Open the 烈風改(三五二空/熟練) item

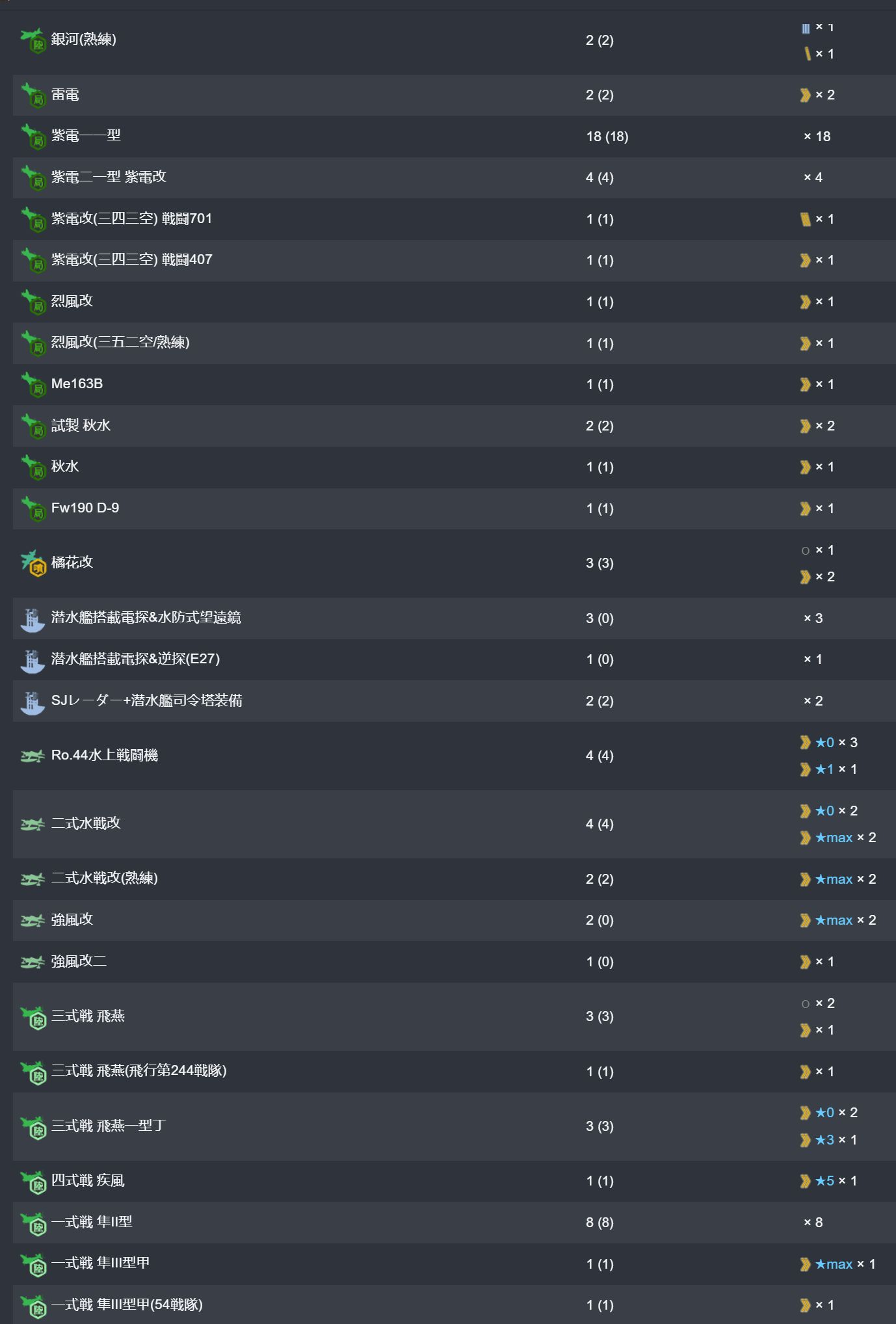pyautogui.click(x=120, y=342)
